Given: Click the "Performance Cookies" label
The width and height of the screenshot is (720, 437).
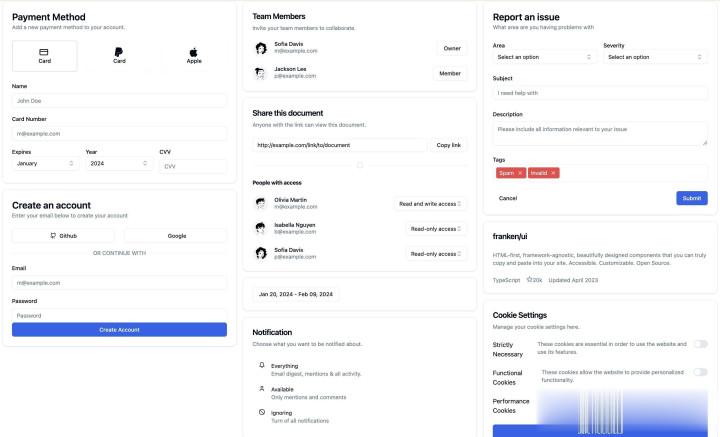Looking at the screenshot, I should click(x=511, y=406).
